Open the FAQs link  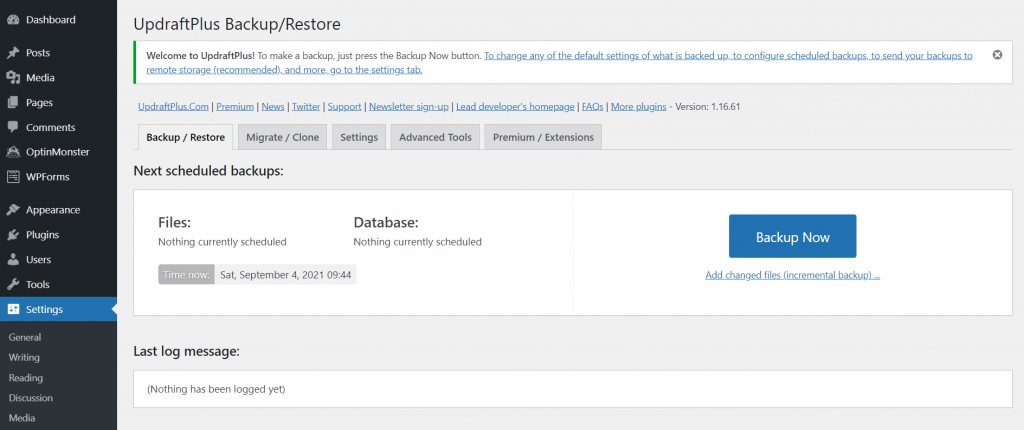click(593, 107)
